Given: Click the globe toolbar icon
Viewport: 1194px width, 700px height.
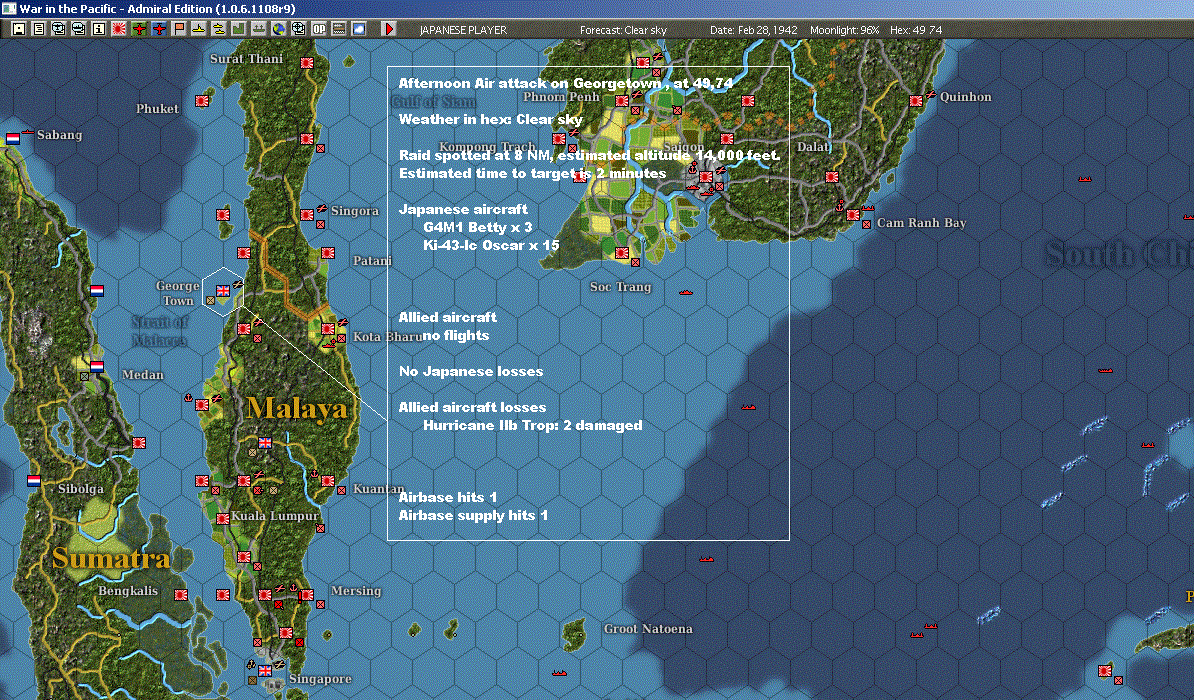Looking at the screenshot, I should [279, 29].
